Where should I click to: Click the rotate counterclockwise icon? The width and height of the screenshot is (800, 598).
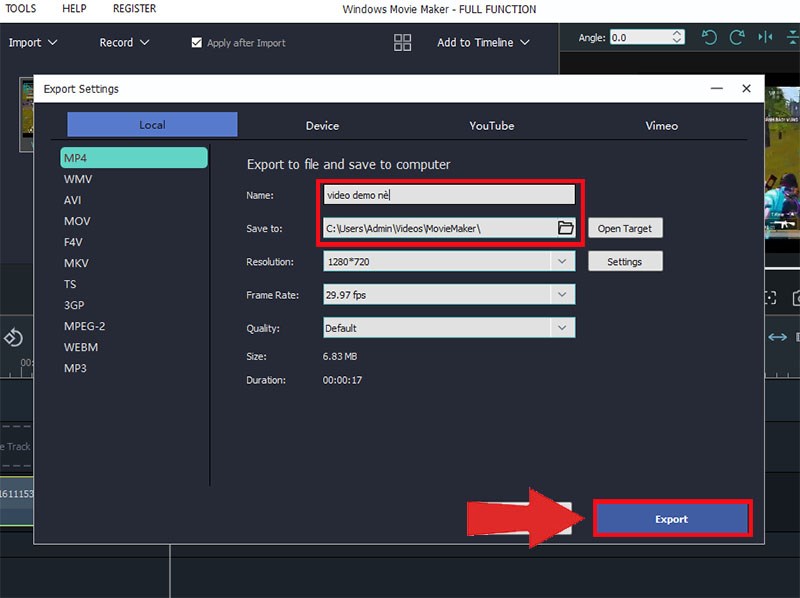[x=709, y=38]
